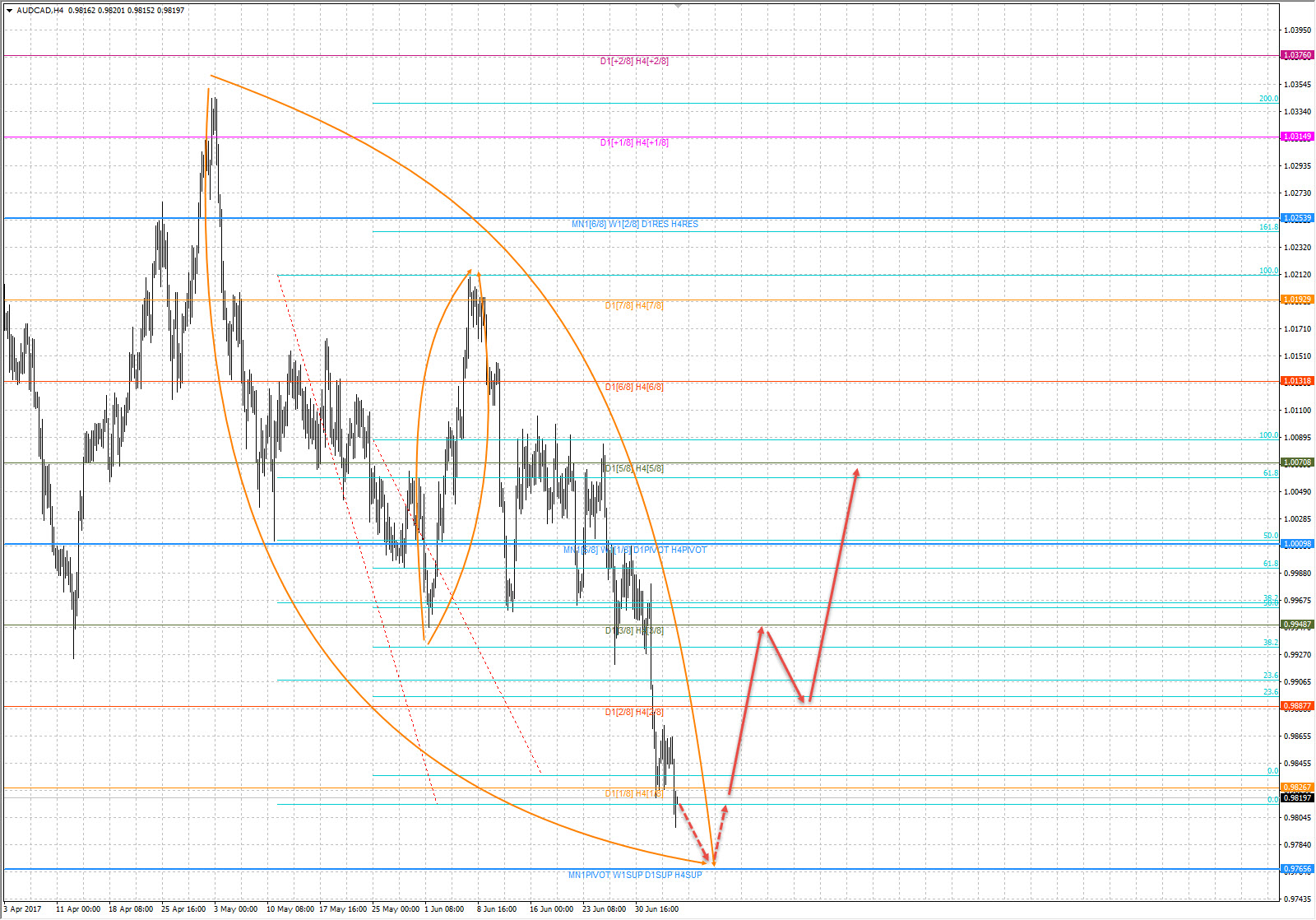Image resolution: width=1316 pixels, height=920 pixels.
Task: Click the 3 Apr 2017 date on time axis
Action: (x=22, y=909)
